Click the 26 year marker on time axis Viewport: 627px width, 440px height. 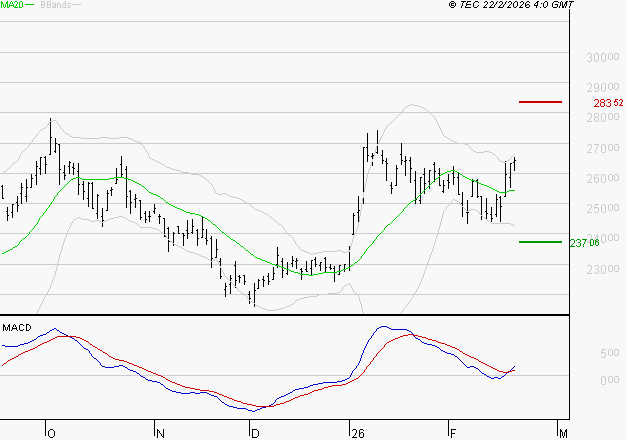tap(358, 434)
